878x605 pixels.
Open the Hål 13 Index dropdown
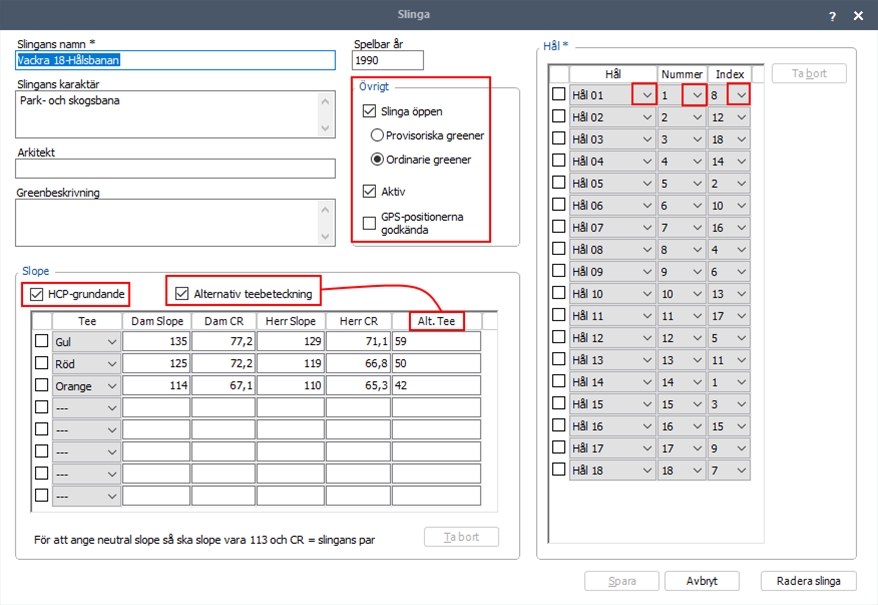click(741, 360)
